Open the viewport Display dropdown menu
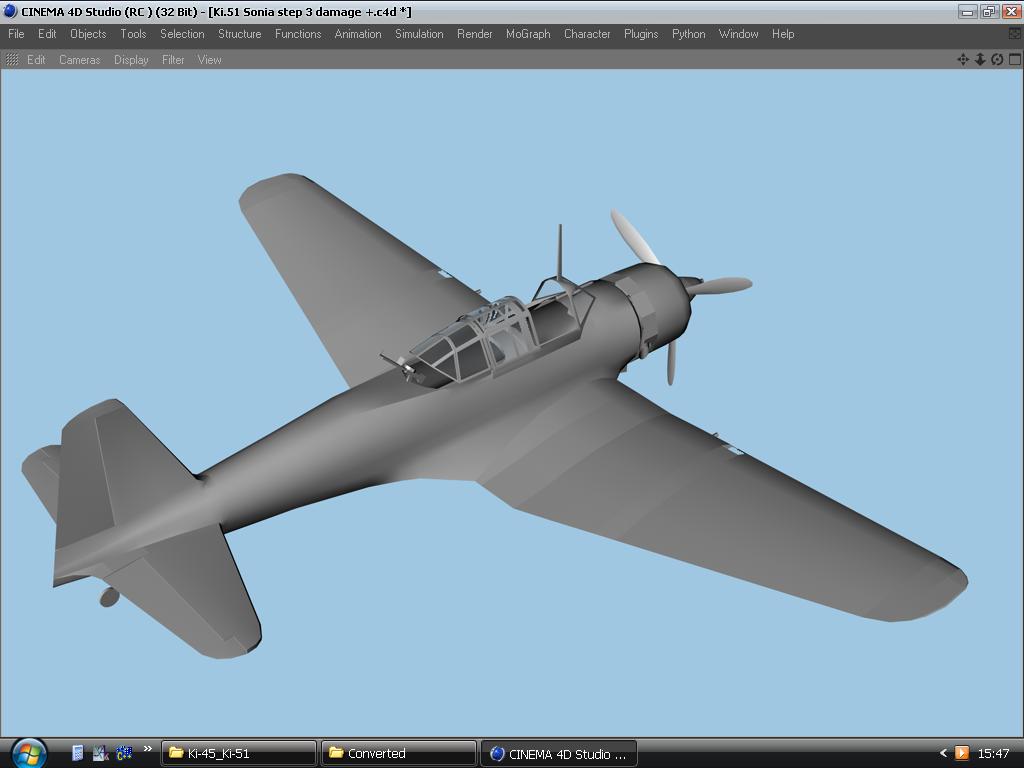 click(x=131, y=60)
